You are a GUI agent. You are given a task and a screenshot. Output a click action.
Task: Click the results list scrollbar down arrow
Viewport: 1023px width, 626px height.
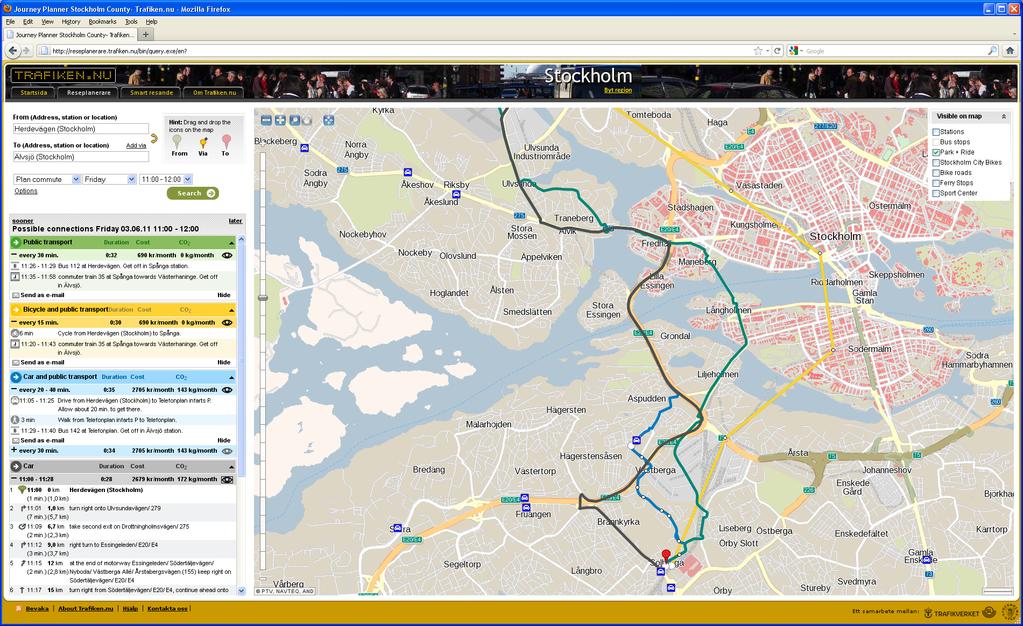click(x=241, y=591)
